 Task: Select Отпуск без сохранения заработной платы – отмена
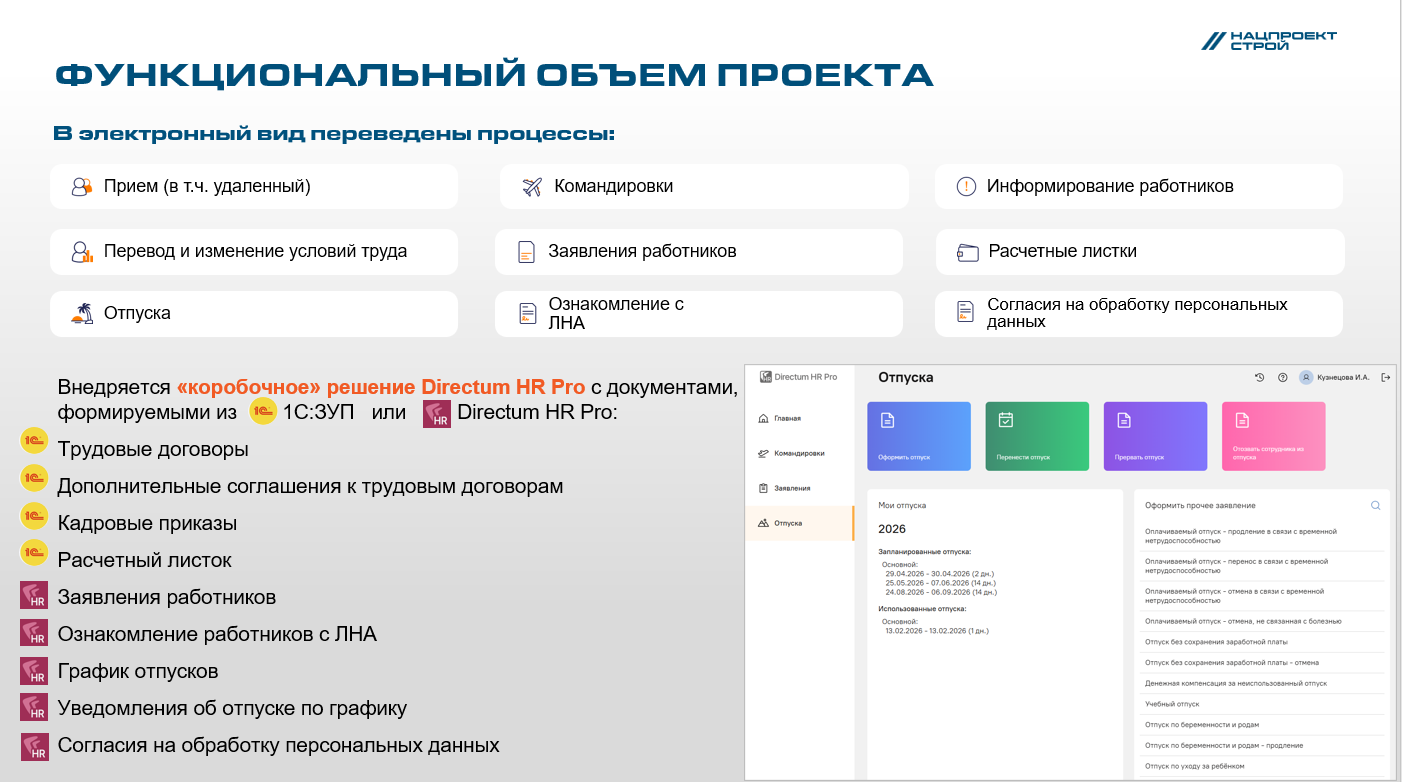pos(1264,662)
